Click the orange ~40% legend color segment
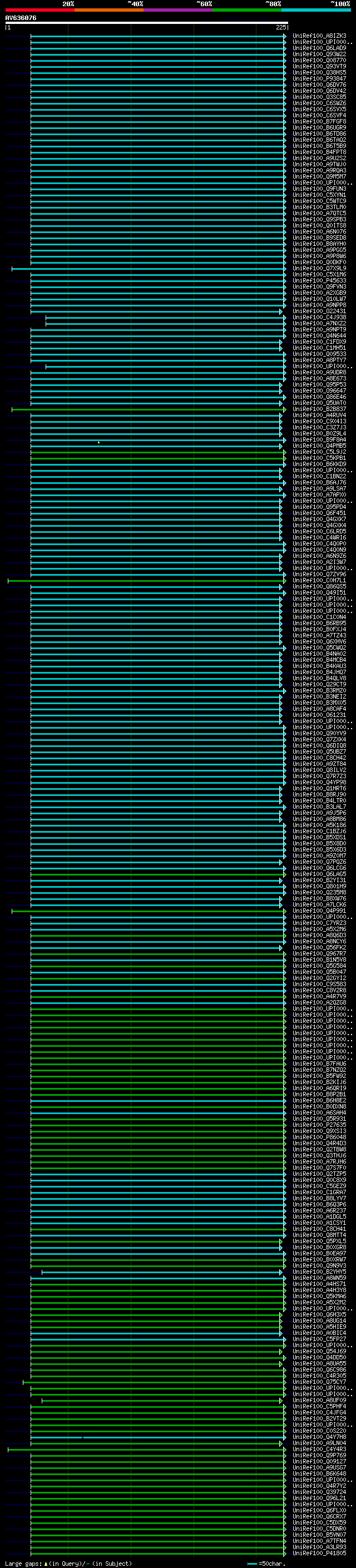This screenshot has width=356, height=1568. pos(109,10)
